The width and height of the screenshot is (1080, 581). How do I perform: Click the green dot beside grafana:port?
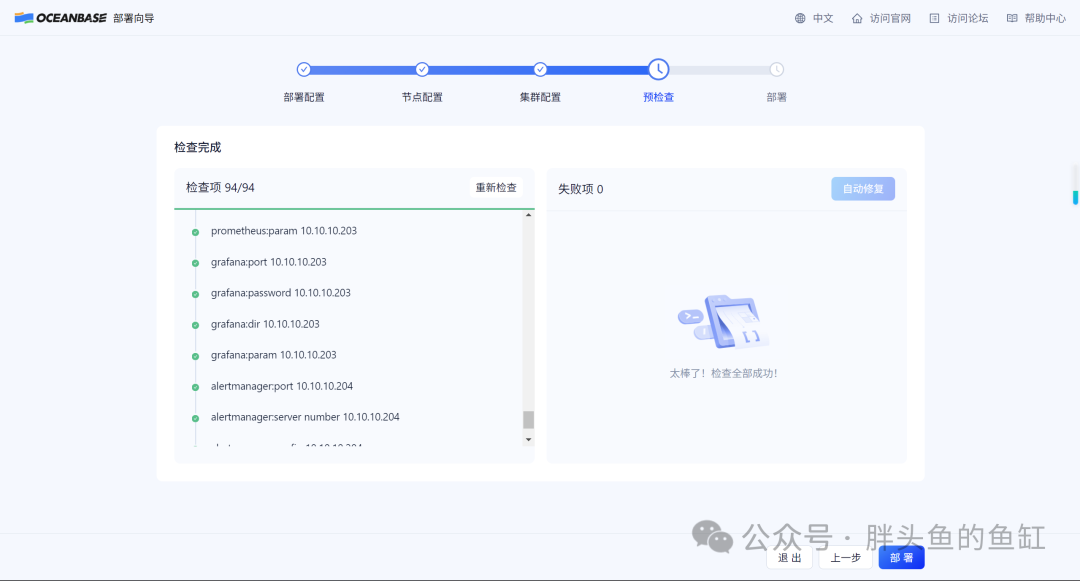click(196, 263)
